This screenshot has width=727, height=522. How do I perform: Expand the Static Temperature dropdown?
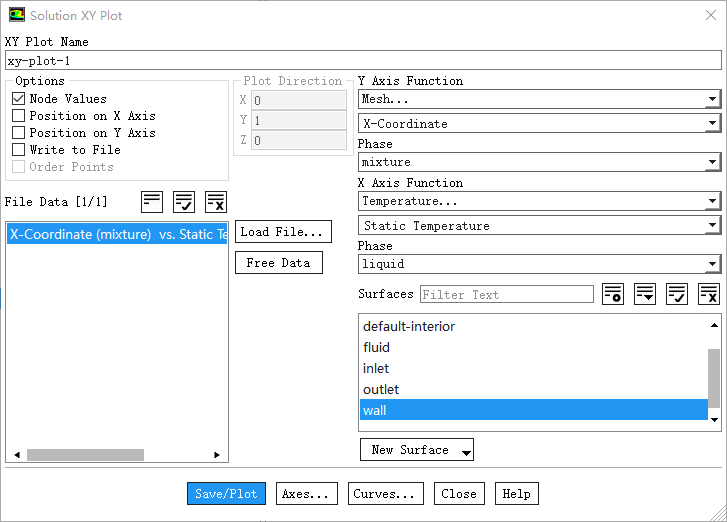[x=539, y=226]
